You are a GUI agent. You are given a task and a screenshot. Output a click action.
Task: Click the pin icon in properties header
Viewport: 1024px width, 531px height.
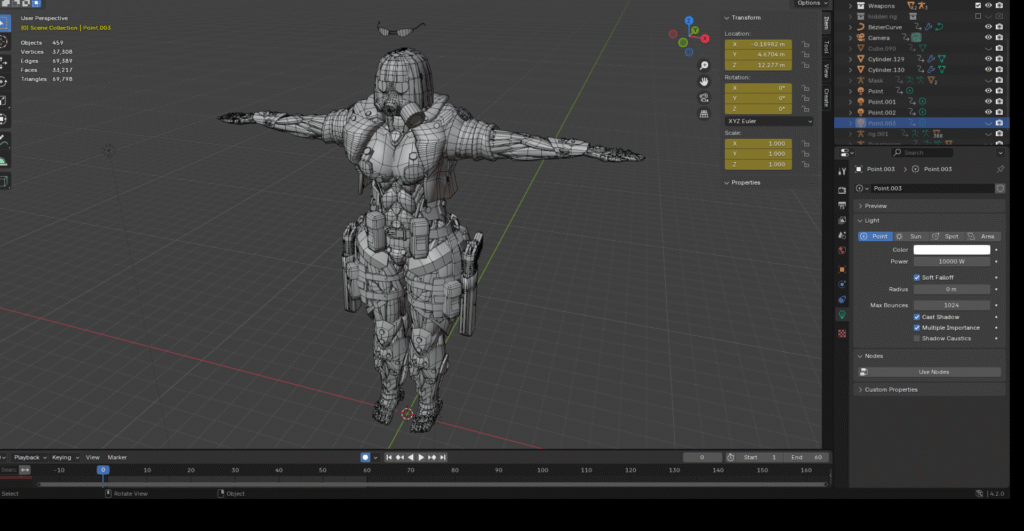tap(1000, 170)
